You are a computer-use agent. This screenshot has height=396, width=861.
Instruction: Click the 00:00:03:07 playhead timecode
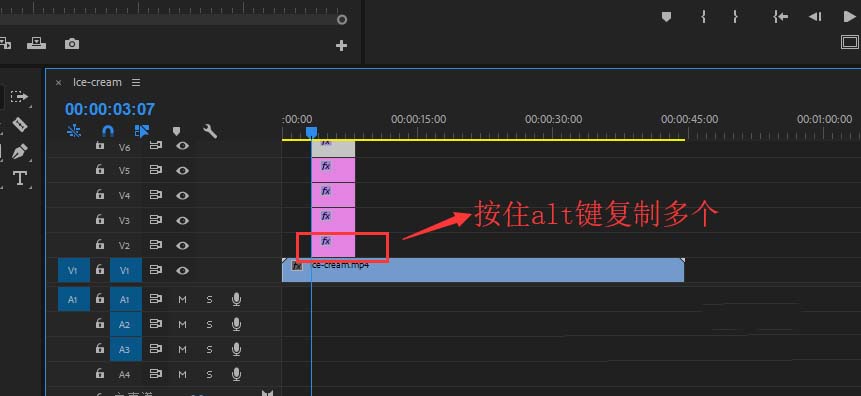(x=110, y=109)
